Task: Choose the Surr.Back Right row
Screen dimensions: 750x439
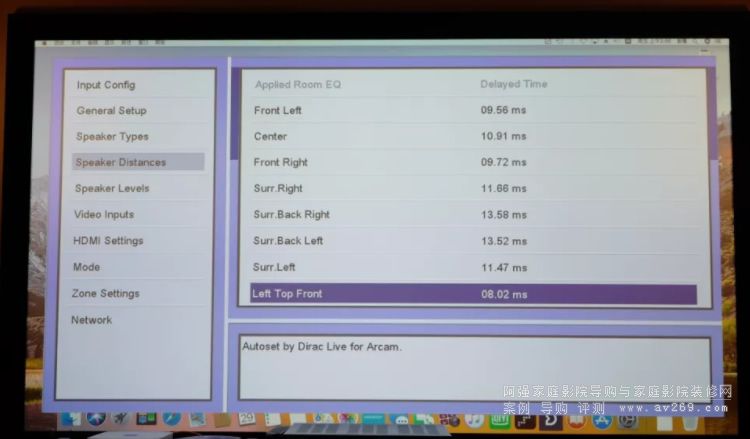Action: [x=472, y=214]
